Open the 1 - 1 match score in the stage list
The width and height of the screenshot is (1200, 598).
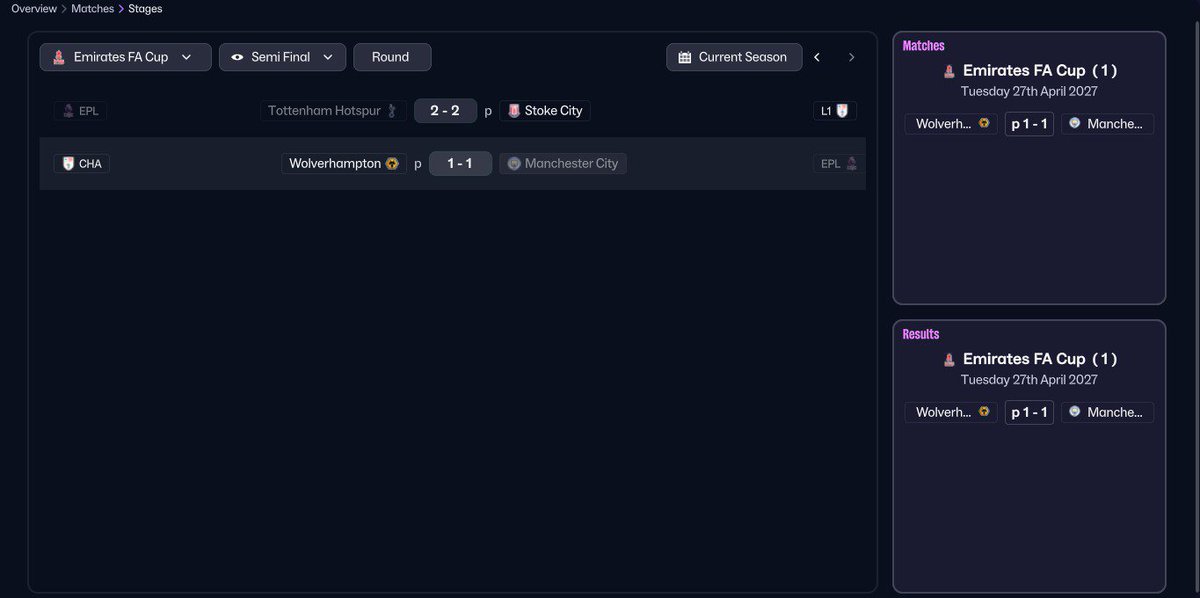coord(460,163)
